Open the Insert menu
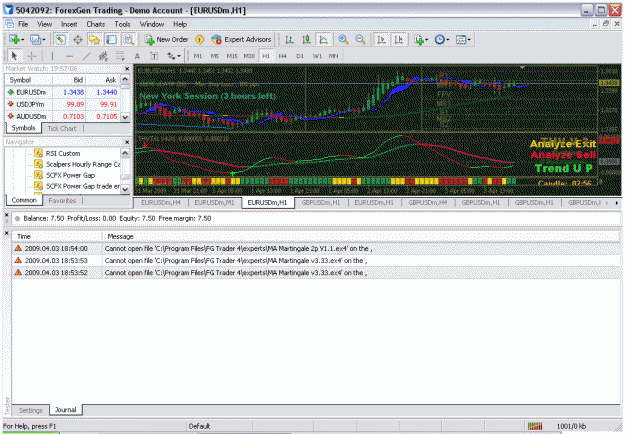625x434 pixels. tap(69, 24)
